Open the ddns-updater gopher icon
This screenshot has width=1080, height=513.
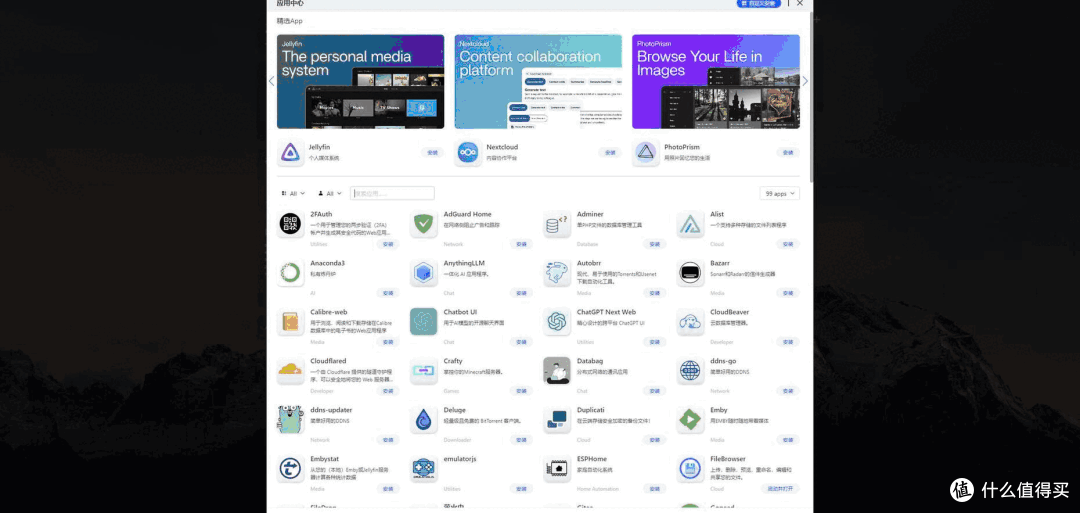click(291, 419)
